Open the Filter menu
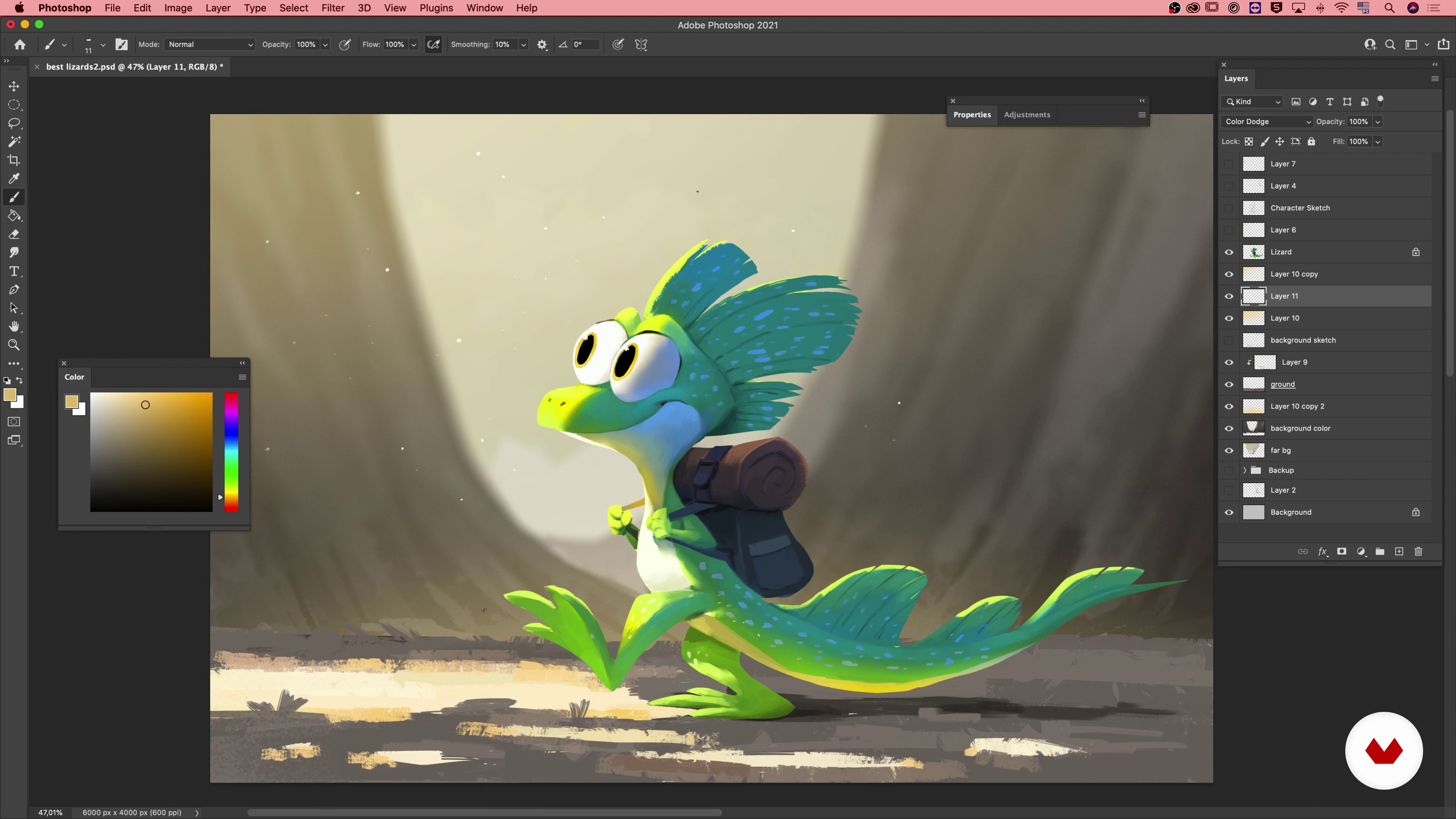1456x819 pixels. coord(333,8)
